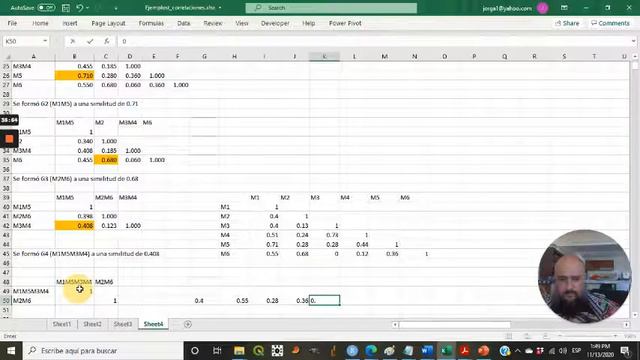The width and height of the screenshot is (640, 360).
Task: Open the Data tab
Action: [x=184, y=23]
